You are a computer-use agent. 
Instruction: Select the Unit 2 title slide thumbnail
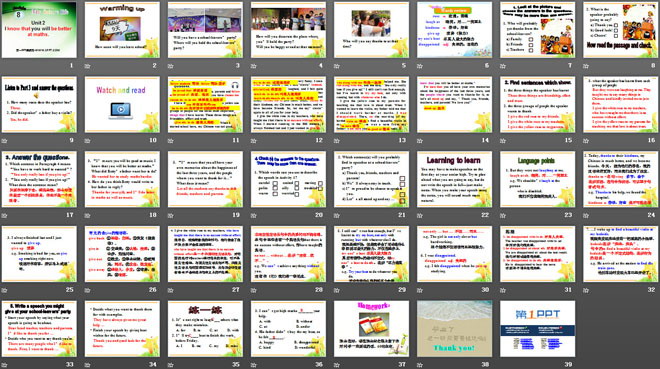(x=39, y=30)
